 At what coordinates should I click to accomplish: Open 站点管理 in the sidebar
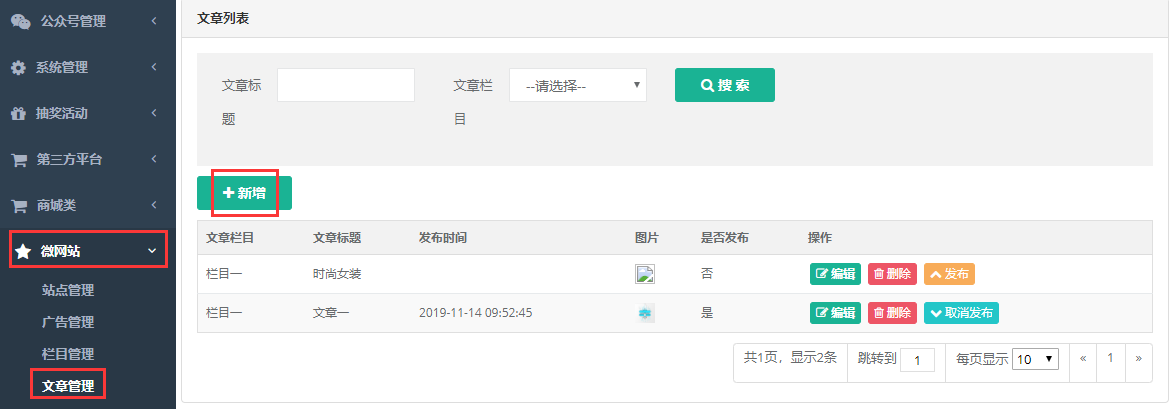68,290
